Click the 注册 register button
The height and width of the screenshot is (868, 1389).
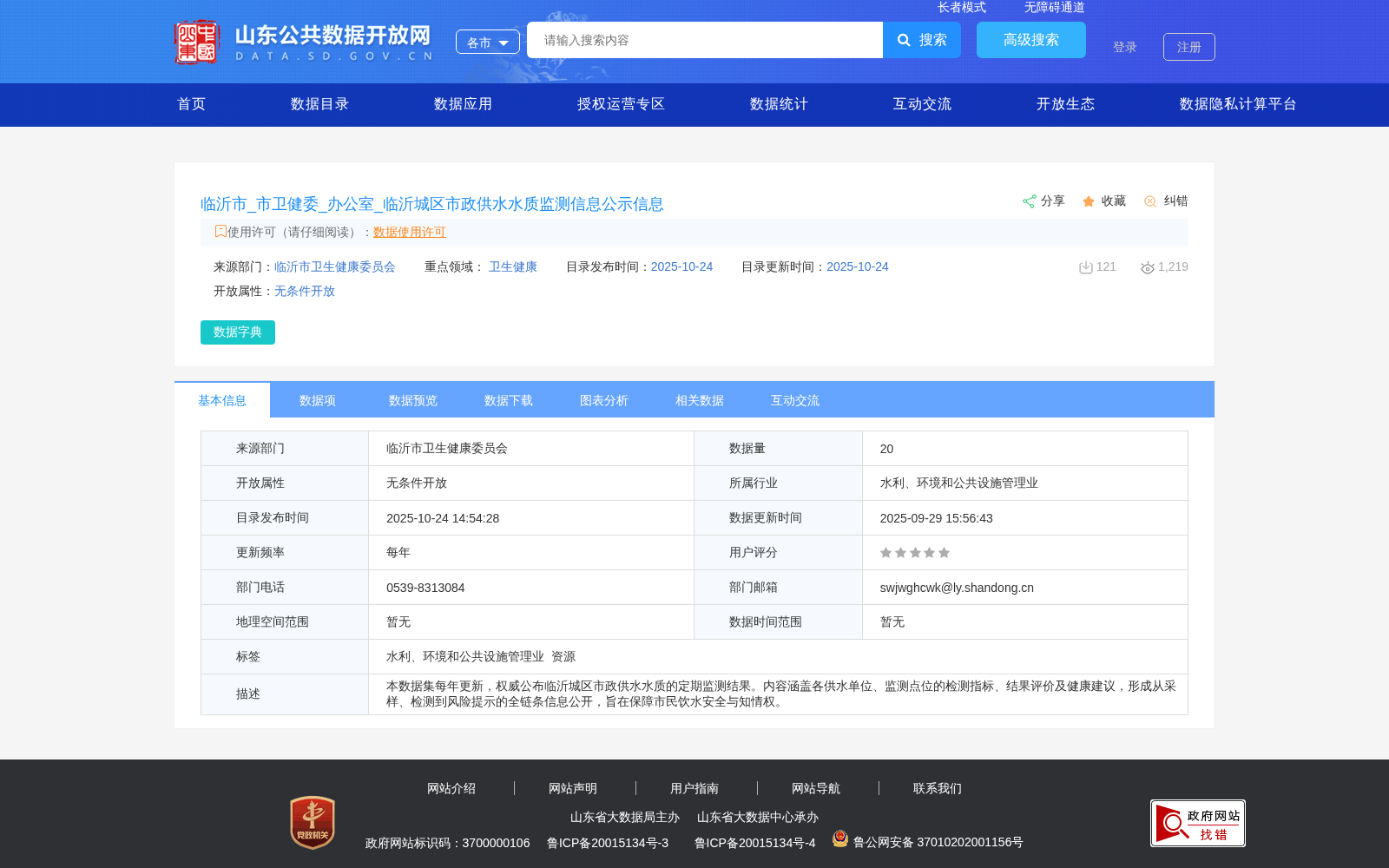coord(1189,47)
